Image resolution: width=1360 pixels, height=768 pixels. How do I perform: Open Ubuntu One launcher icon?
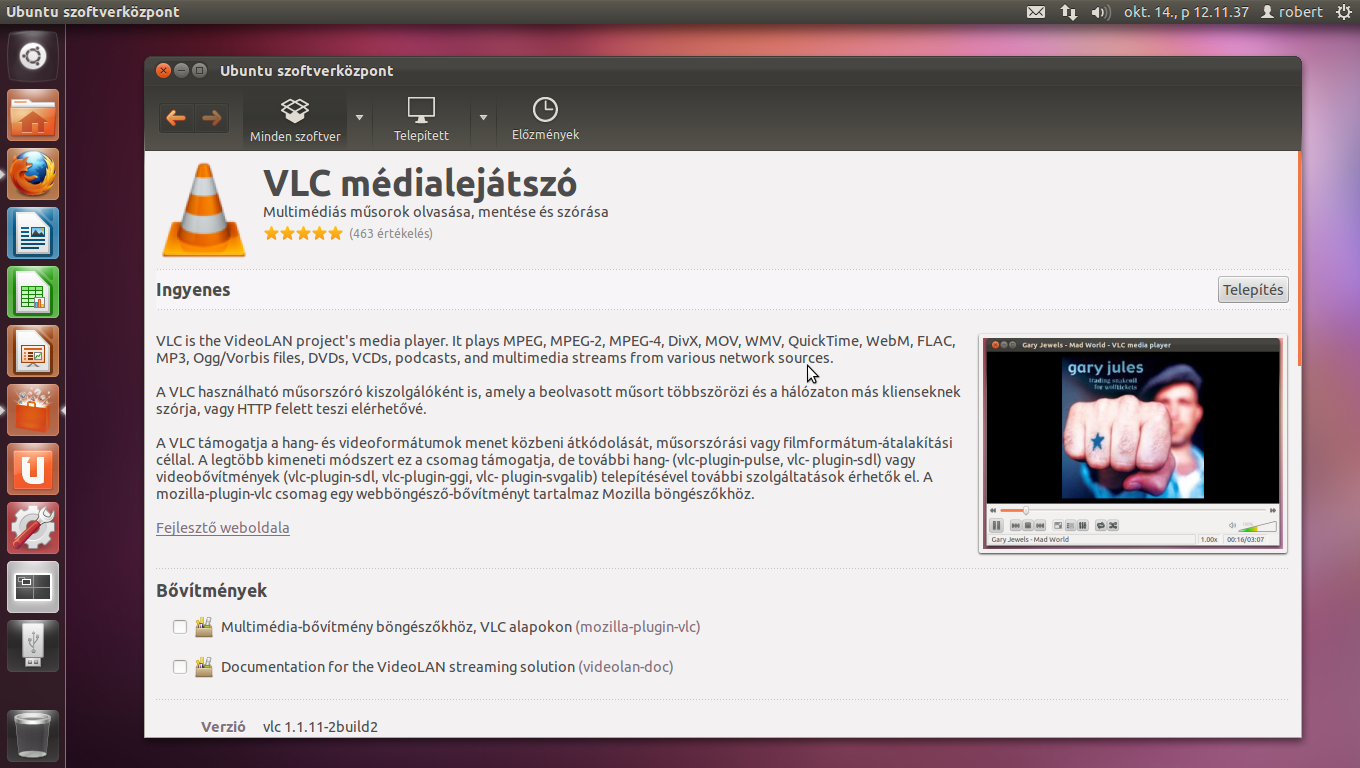33,469
